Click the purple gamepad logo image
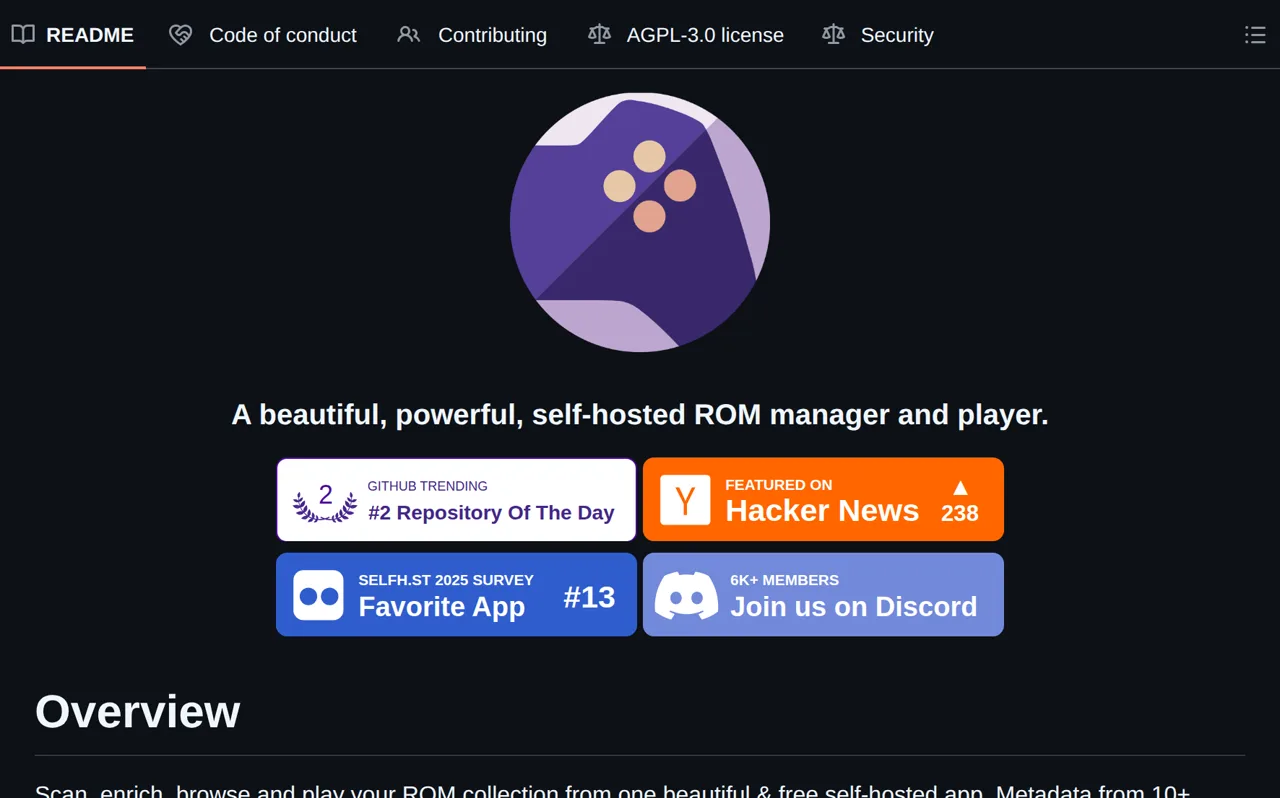This screenshot has height=798, width=1280. pos(640,222)
